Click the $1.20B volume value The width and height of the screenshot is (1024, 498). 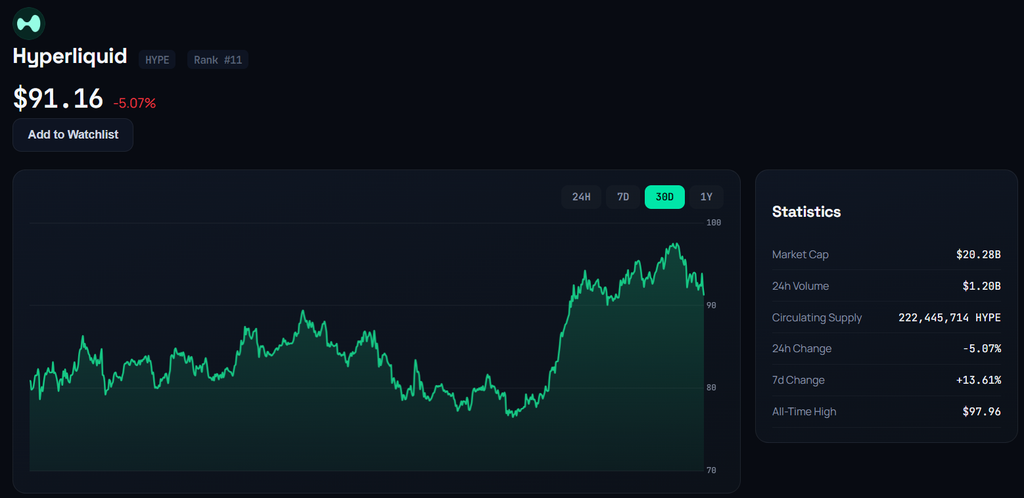tap(981, 286)
